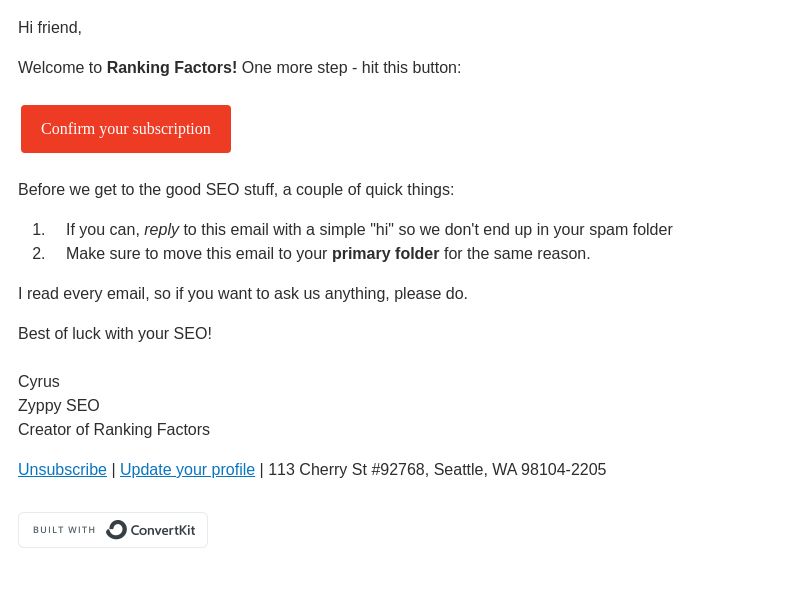Click the Zyppy SEO signature line

[x=59, y=406]
